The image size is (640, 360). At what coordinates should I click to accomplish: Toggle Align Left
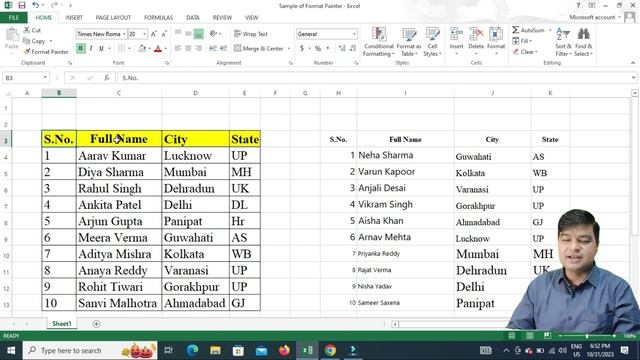click(178, 48)
